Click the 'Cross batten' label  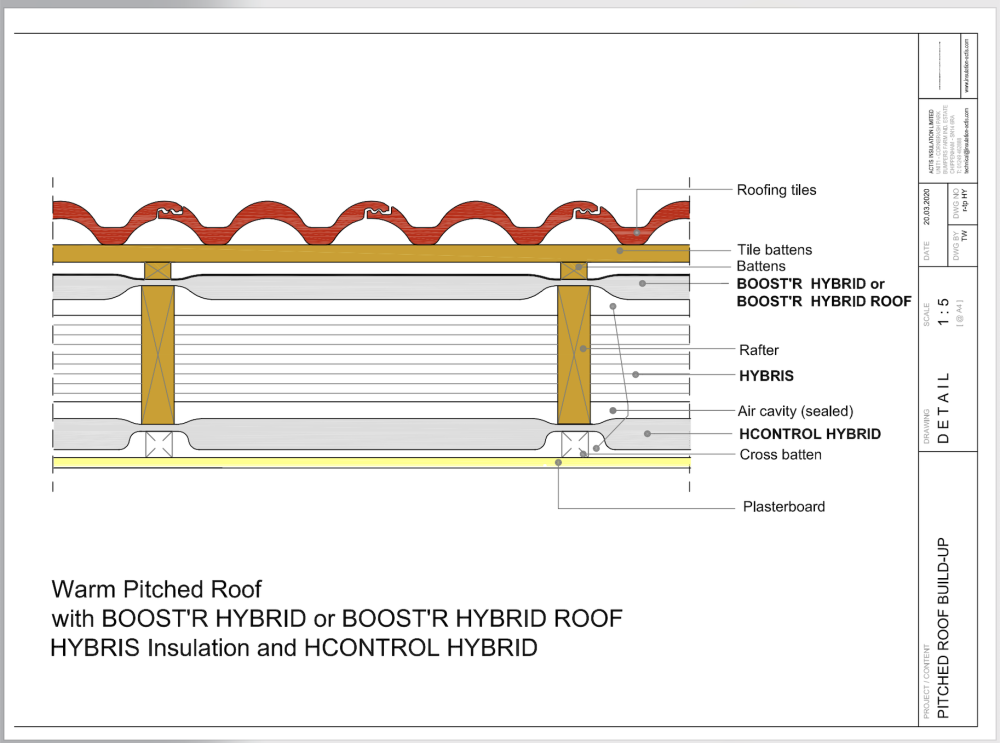click(781, 455)
